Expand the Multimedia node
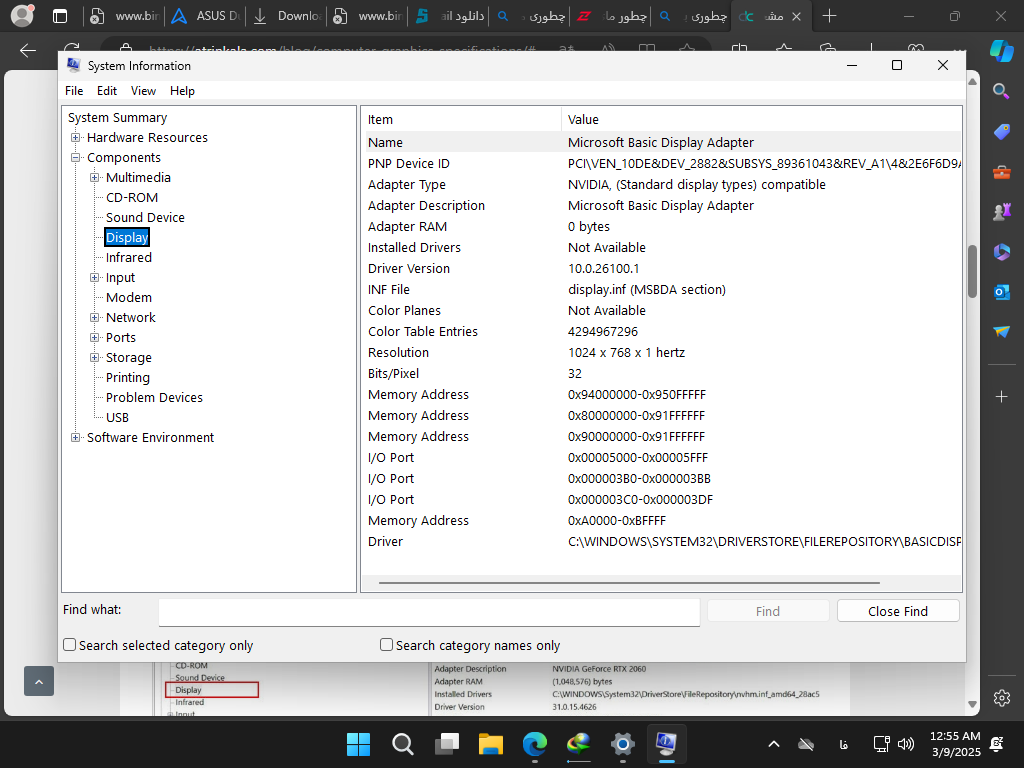1024x768 pixels. point(95,178)
